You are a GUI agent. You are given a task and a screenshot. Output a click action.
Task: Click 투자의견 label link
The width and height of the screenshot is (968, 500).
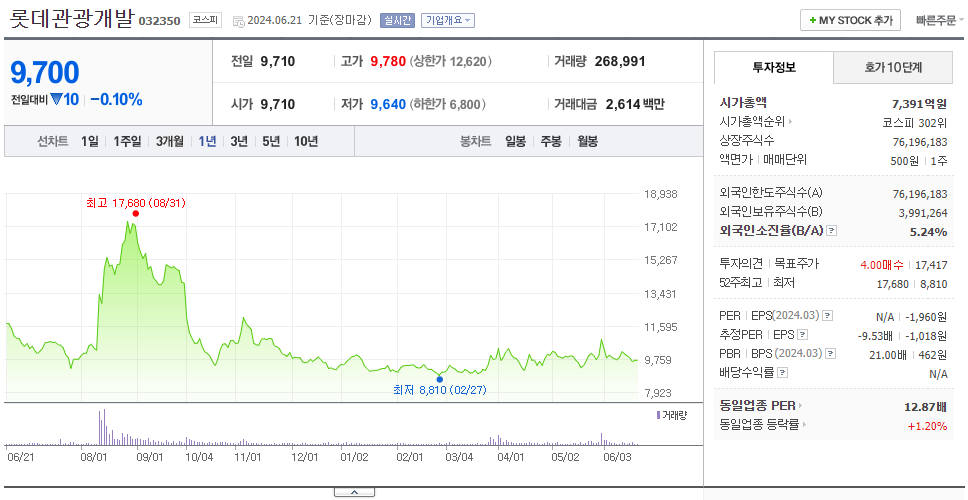pos(741,264)
